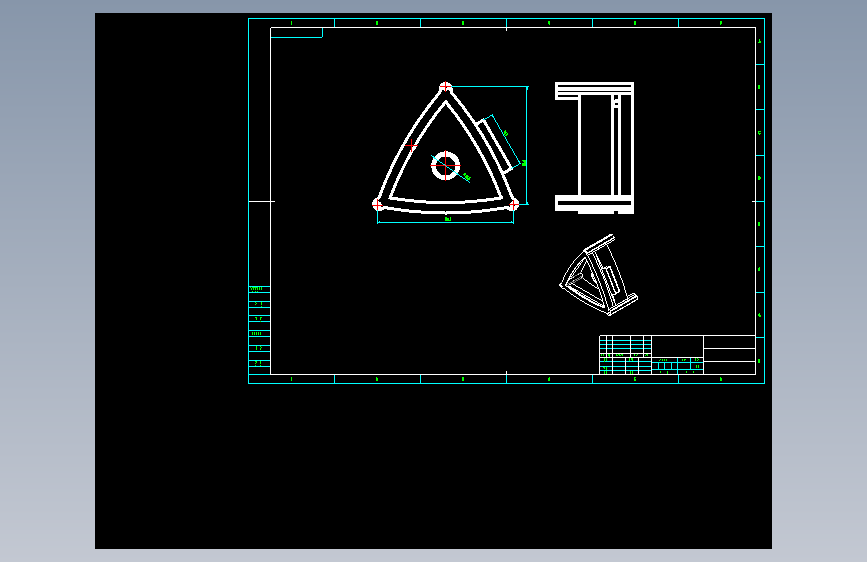Select the rectangular boss on triangle's right side
Viewport: 867px width, 562px height.
tap(495, 145)
